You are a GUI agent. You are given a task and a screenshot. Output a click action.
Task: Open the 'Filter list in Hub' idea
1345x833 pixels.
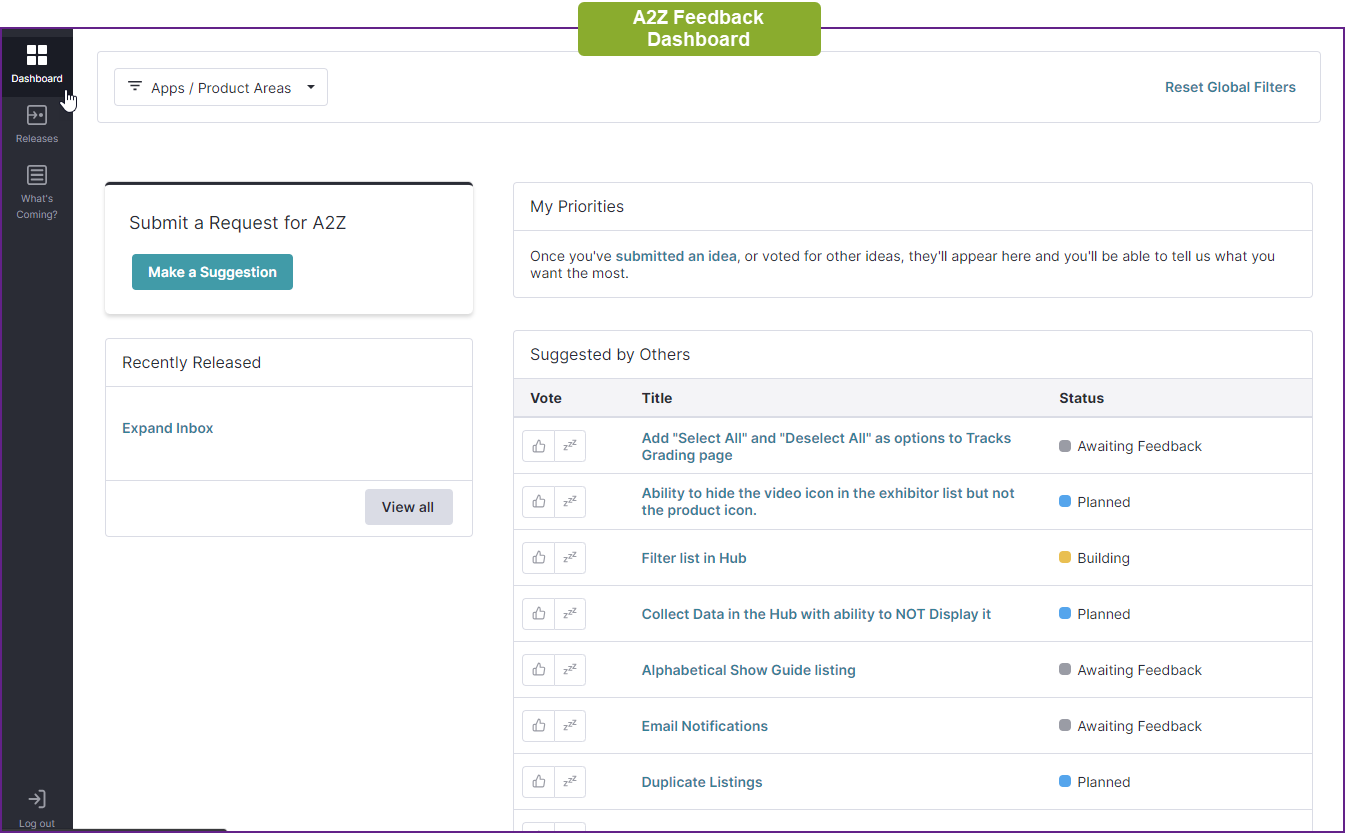694,558
